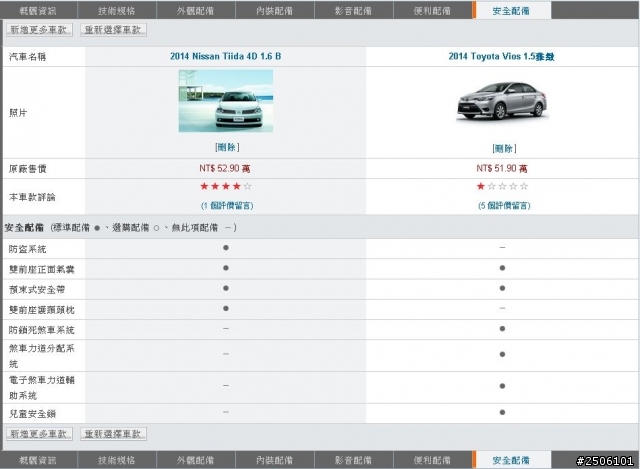
Task: Click the 兒童安全鎖 row label
Action: pos(32,414)
